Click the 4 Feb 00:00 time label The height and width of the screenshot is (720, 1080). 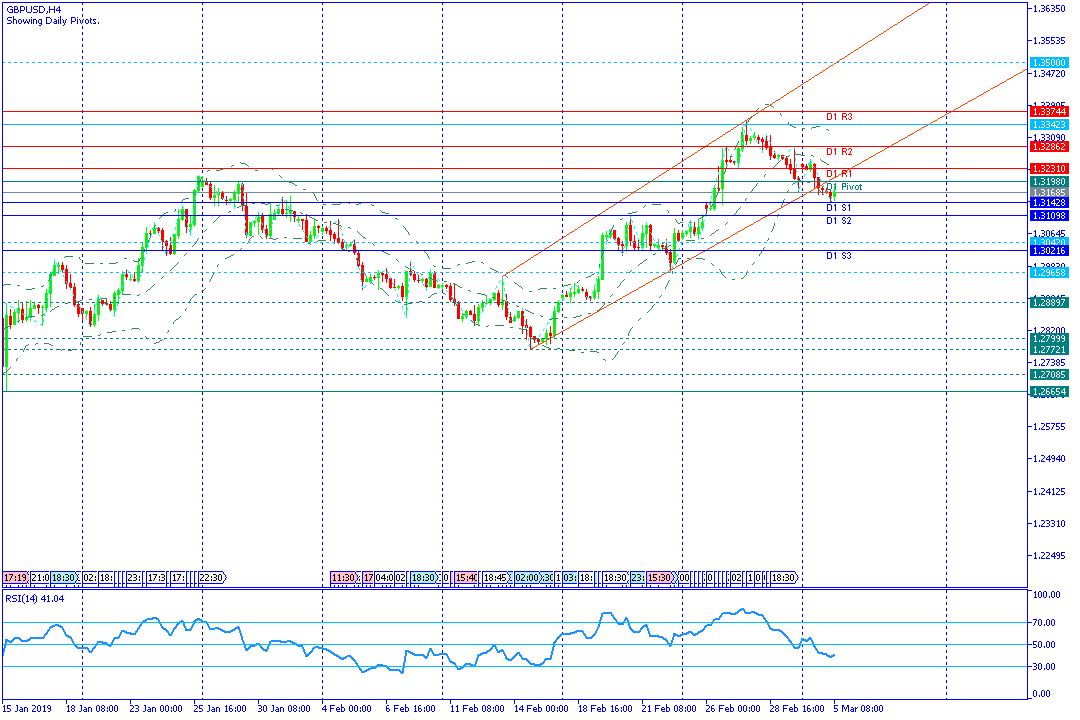pyautogui.click(x=347, y=709)
